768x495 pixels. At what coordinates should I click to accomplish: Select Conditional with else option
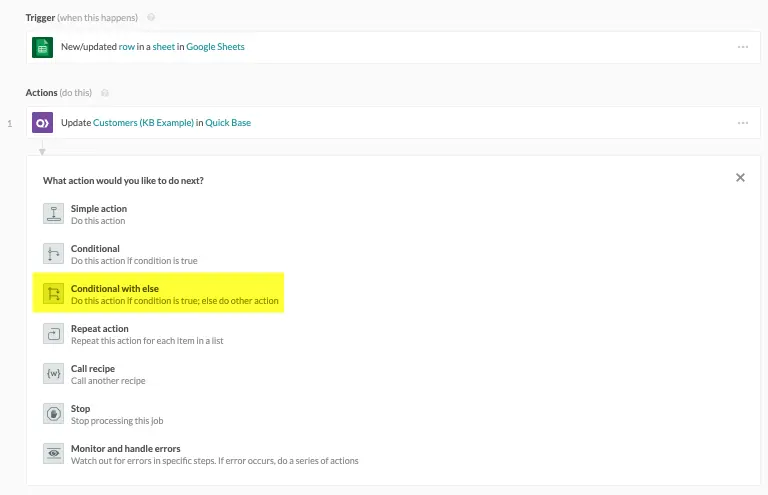click(x=158, y=293)
